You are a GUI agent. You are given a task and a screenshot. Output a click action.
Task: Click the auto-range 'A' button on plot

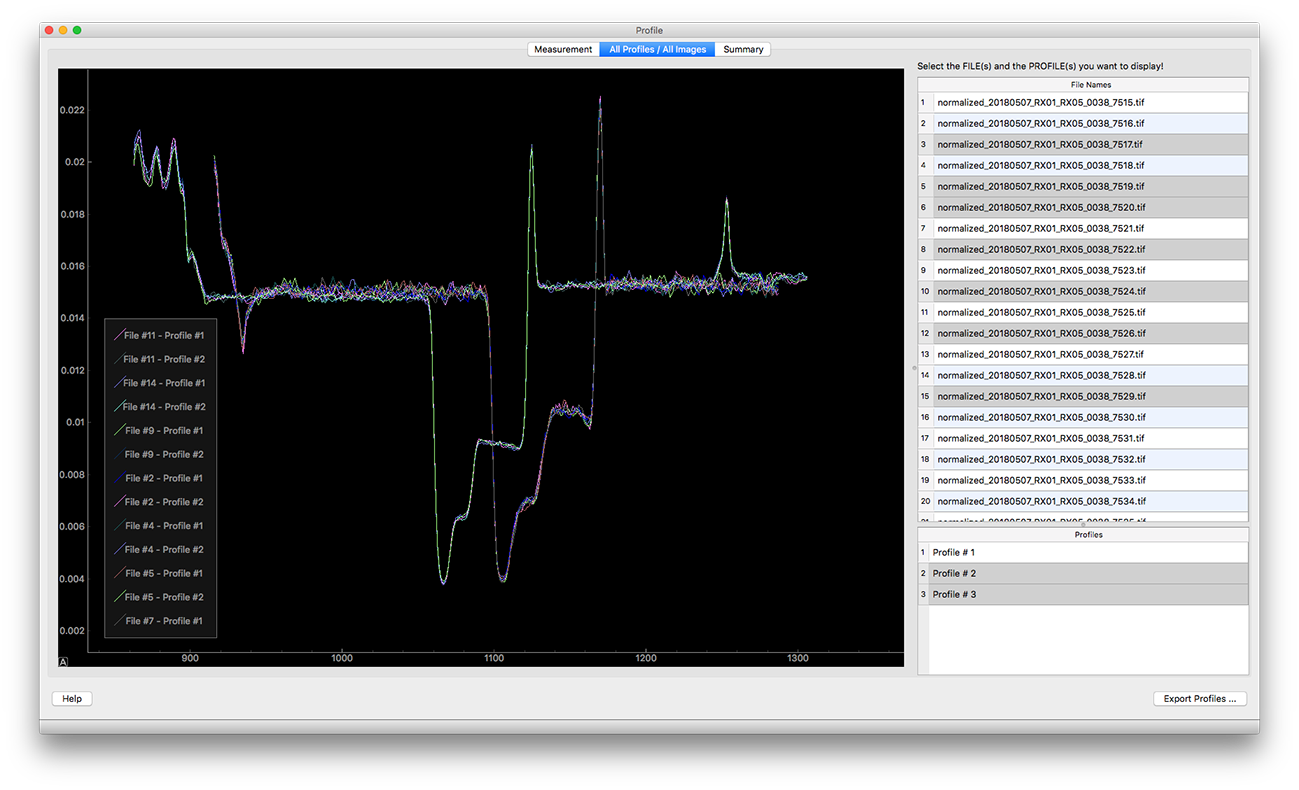coord(63,661)
